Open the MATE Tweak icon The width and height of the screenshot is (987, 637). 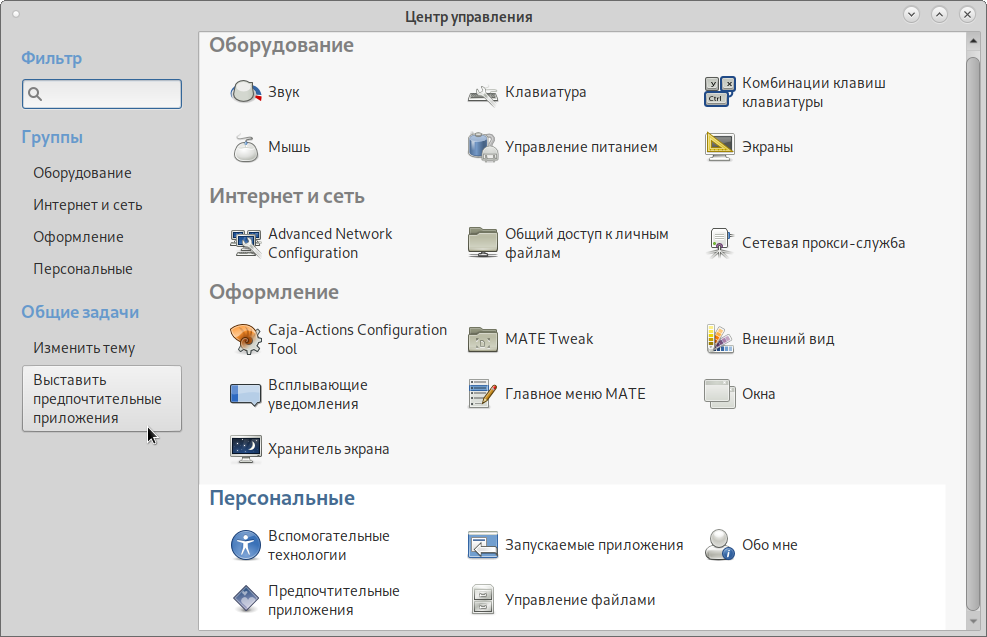coord(483,339)
